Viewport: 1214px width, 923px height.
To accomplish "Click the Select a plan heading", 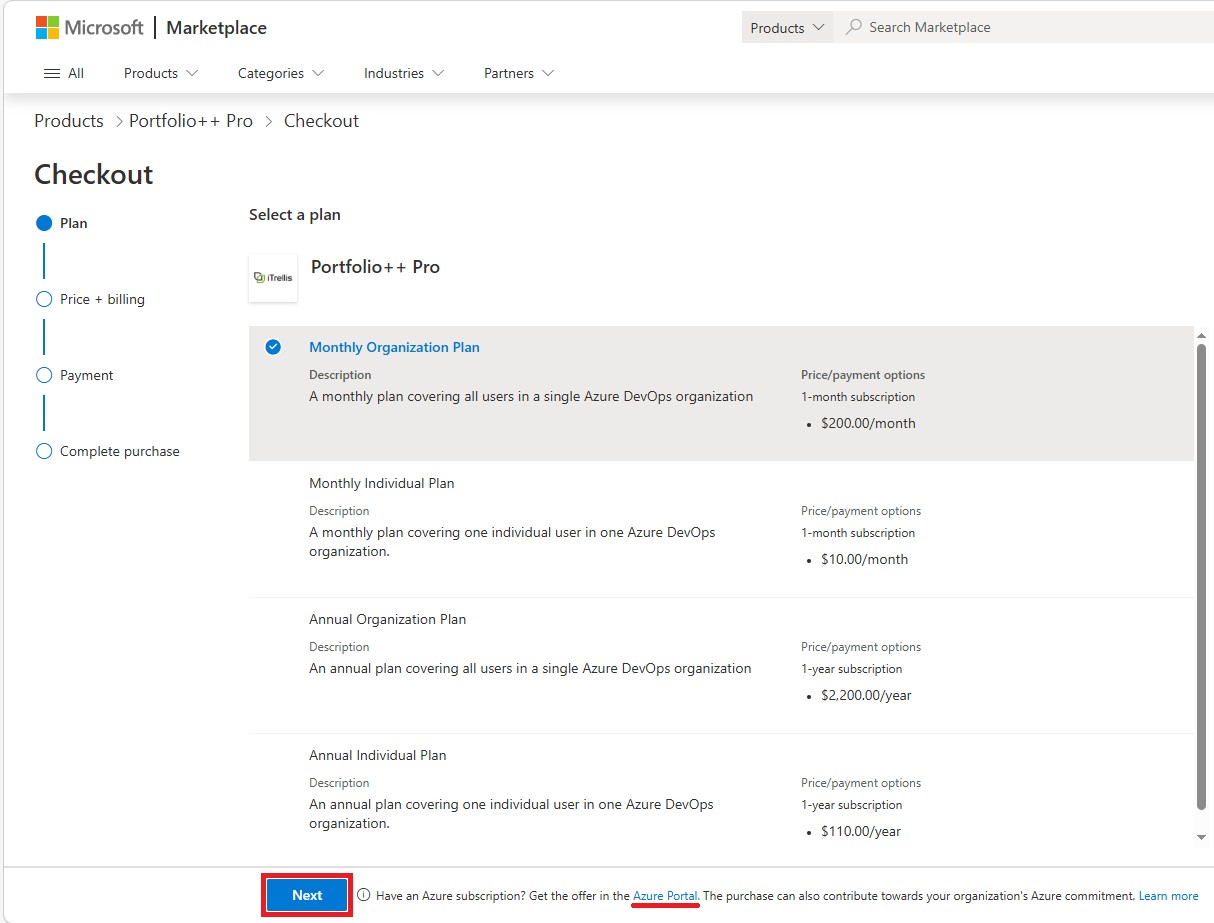I will pos(295,215).
